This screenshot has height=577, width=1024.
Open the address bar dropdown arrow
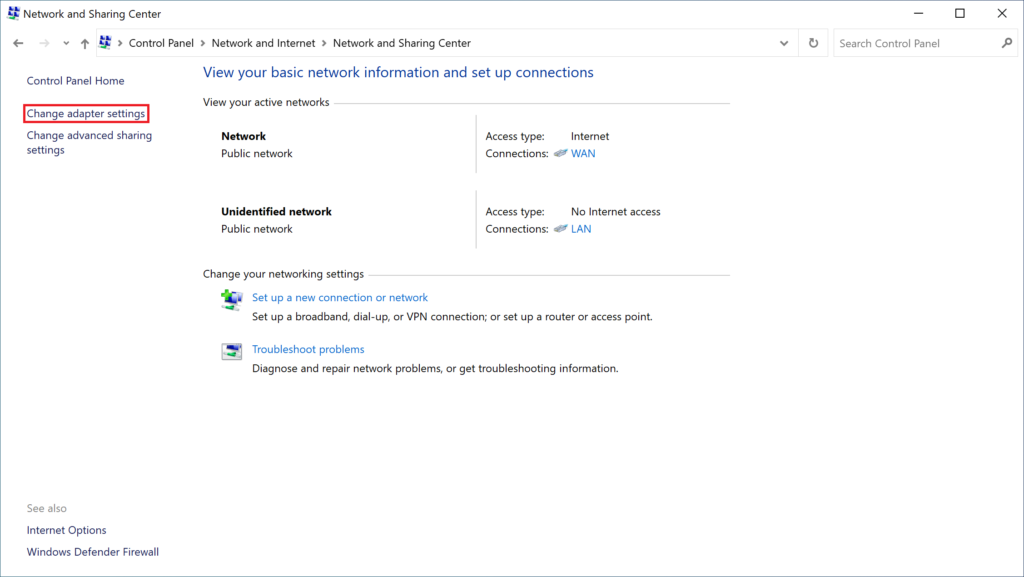pos(783,43)
